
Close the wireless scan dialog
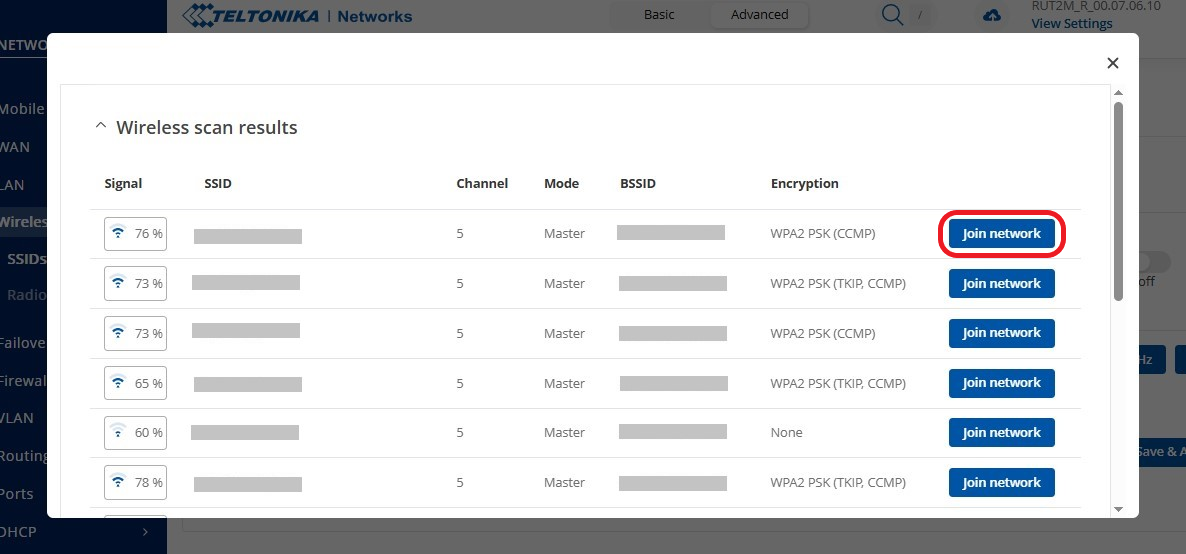[1112, 63]
